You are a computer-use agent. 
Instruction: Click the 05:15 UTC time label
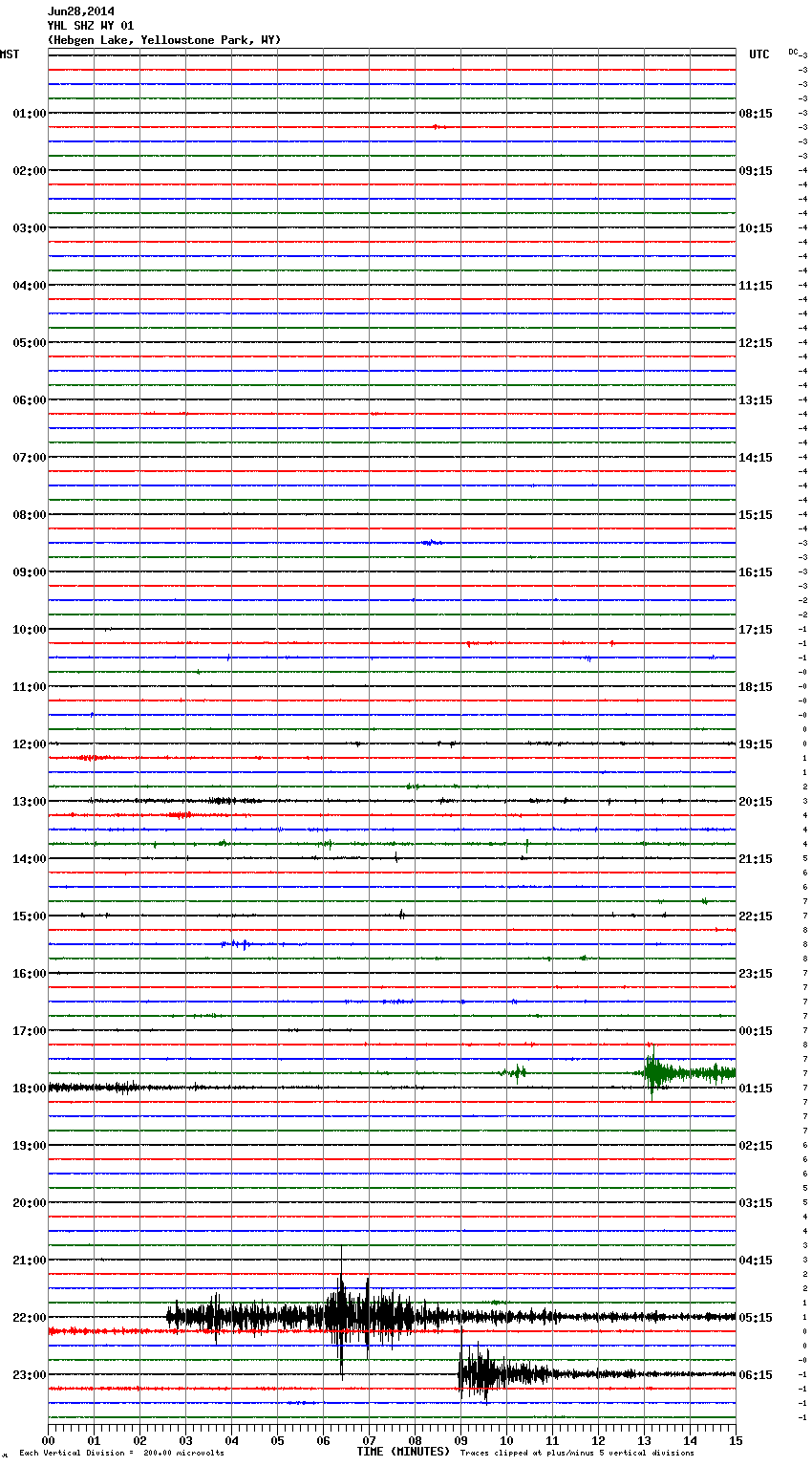point(756,1318)
